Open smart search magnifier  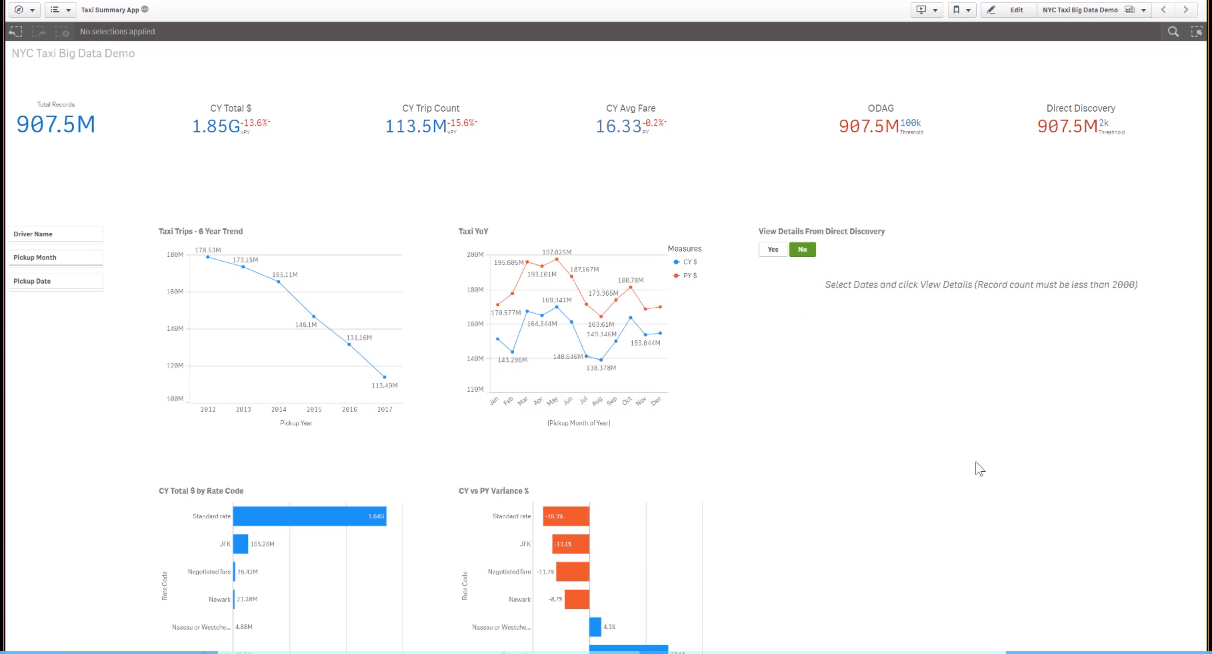[x=1174, y=32]
